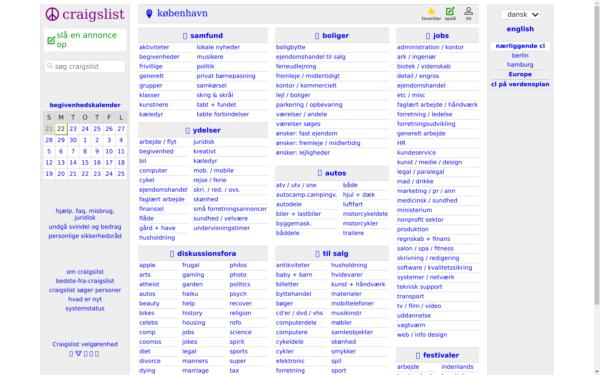Click the magnifier icon in search box
This screenshot has width=600, height=375.
point(50,66)
